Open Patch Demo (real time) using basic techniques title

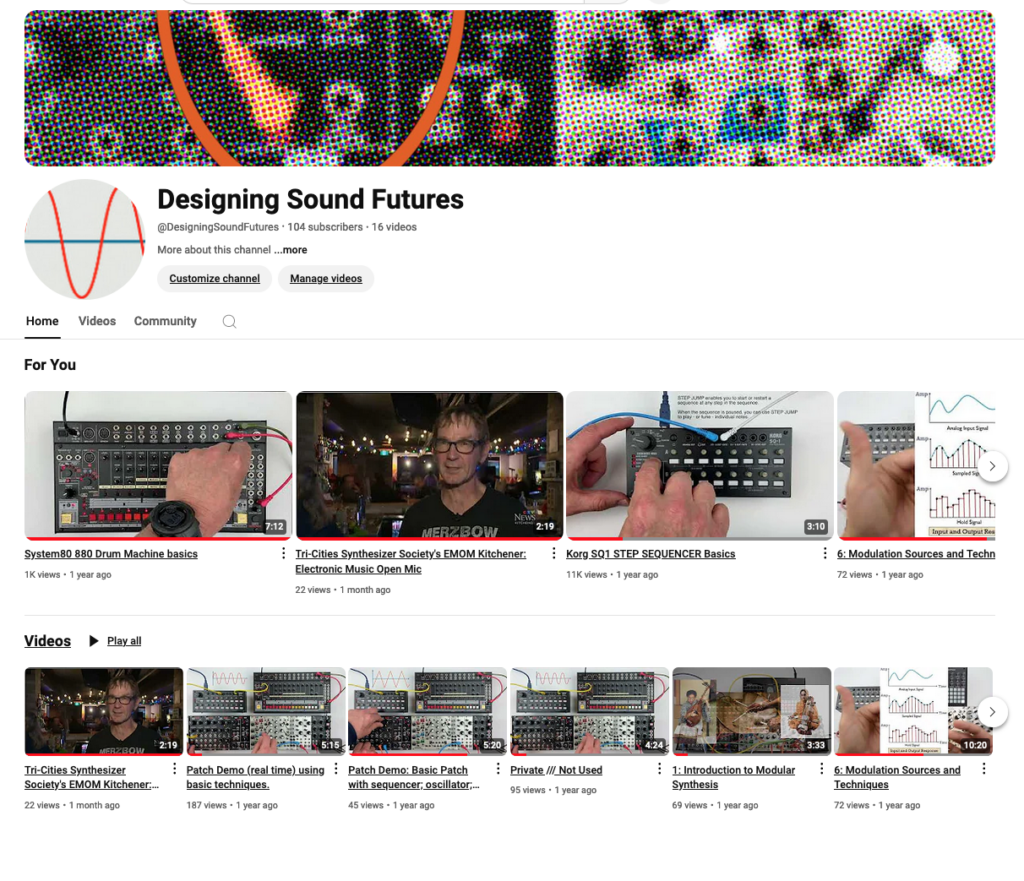(255, 777)
